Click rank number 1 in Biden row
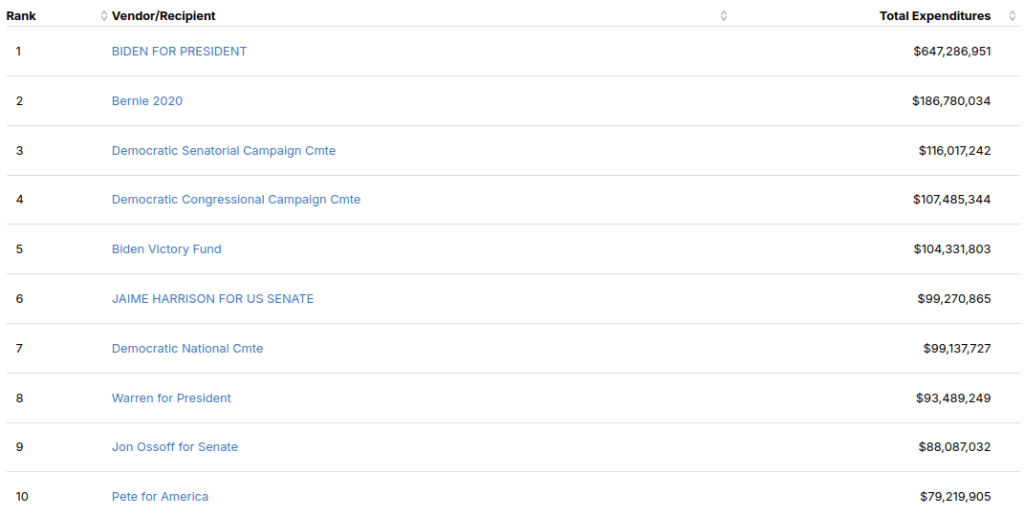The height and width of the screenshot is (516, 1024). pos(18,51)
